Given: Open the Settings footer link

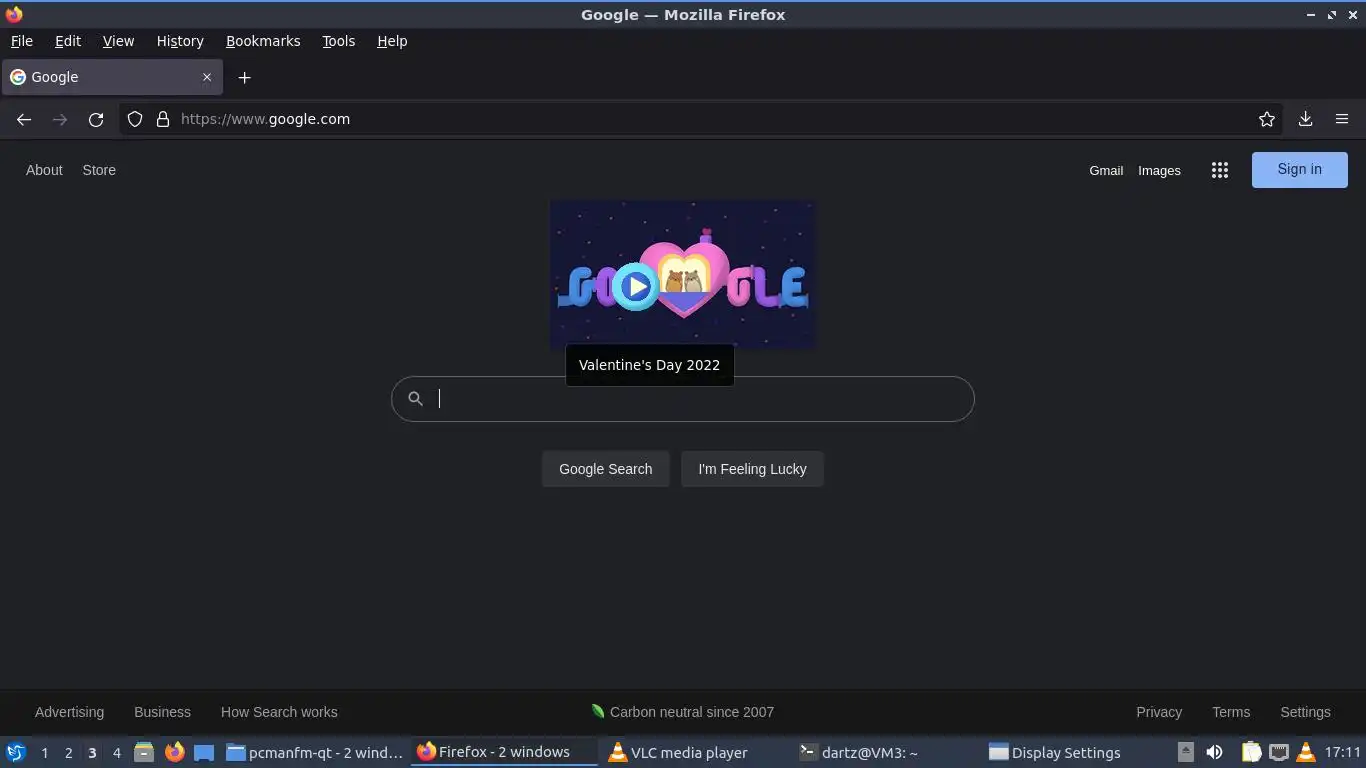Looking at the screenshot, I should 1305,712.
